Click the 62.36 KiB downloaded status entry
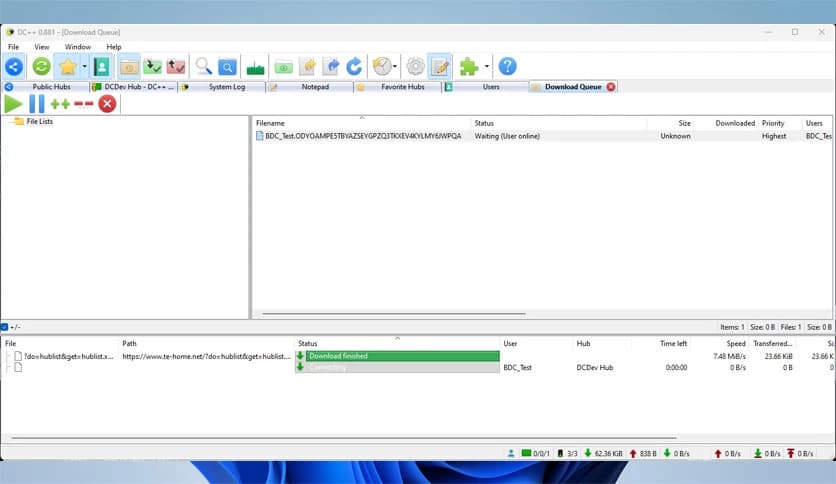 (x=604, y=454)
